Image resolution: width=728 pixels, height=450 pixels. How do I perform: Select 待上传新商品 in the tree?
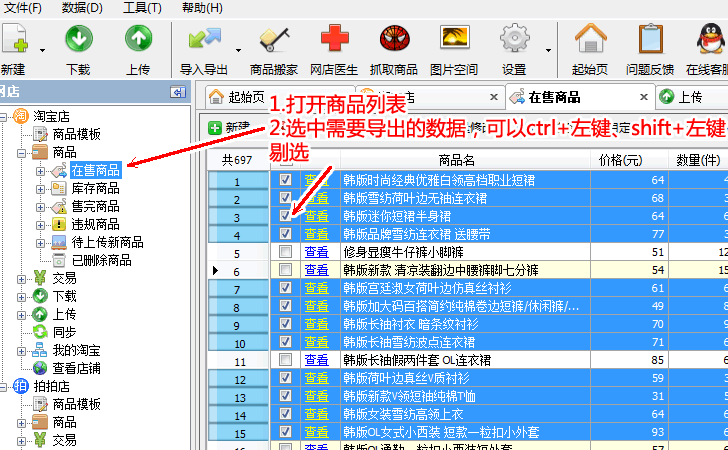tap(107, 242)
